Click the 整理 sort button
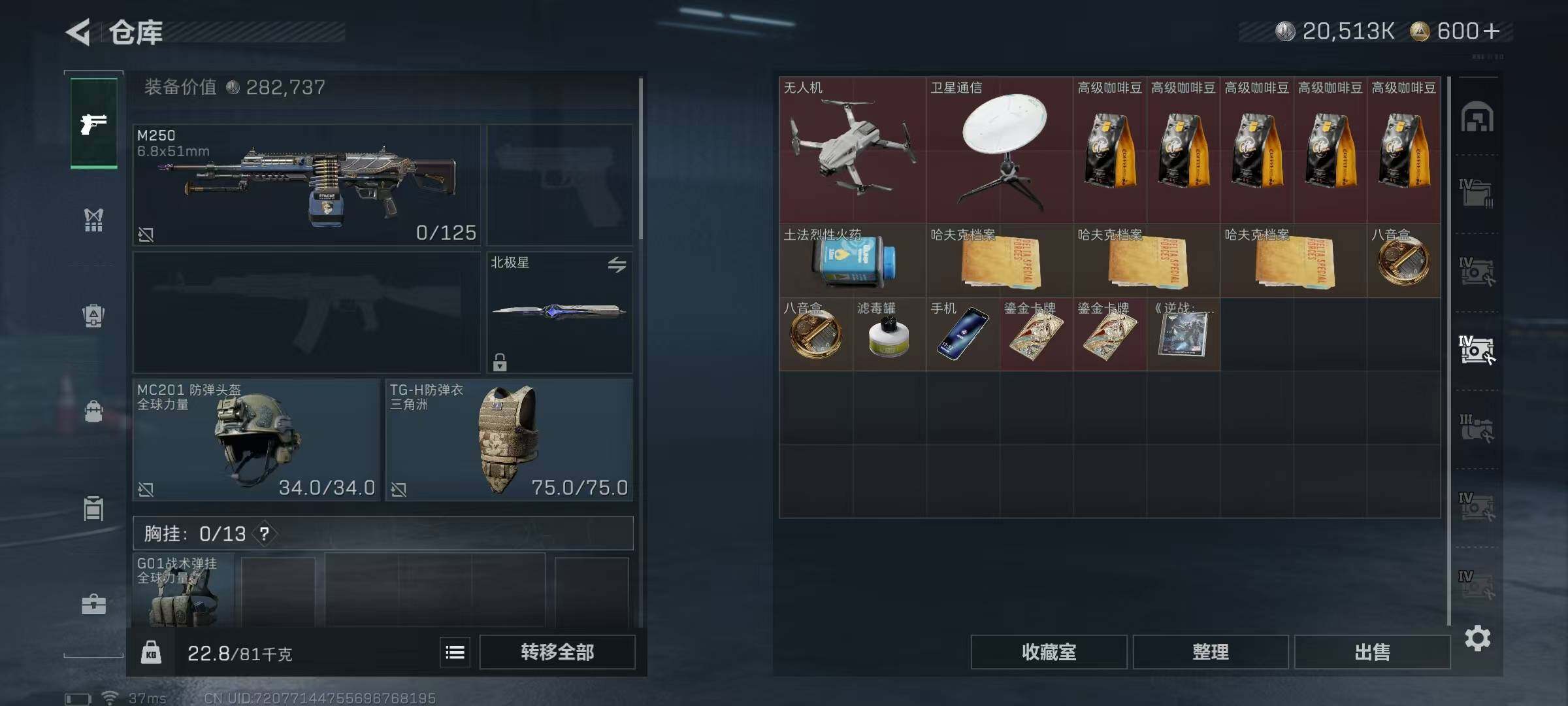1568x706 pixels. click(x=1210, y=652)
